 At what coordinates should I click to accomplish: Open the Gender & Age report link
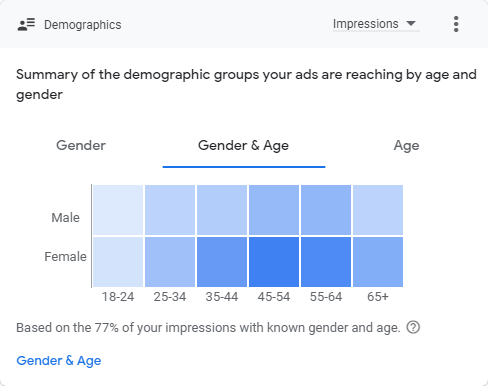59,360
